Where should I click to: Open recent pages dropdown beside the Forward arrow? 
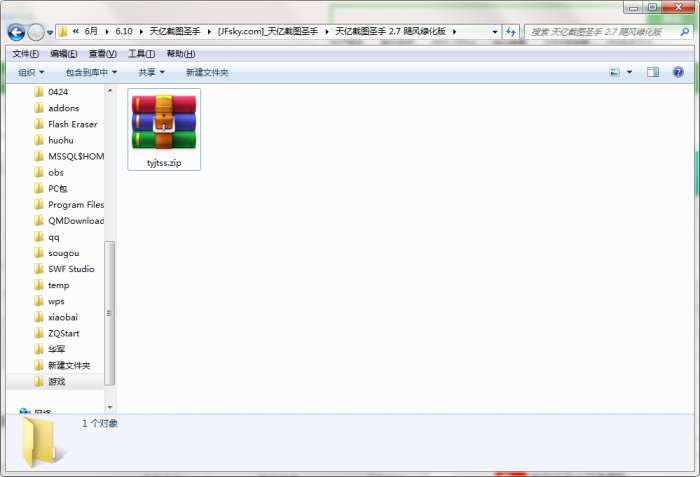(50, 33)
